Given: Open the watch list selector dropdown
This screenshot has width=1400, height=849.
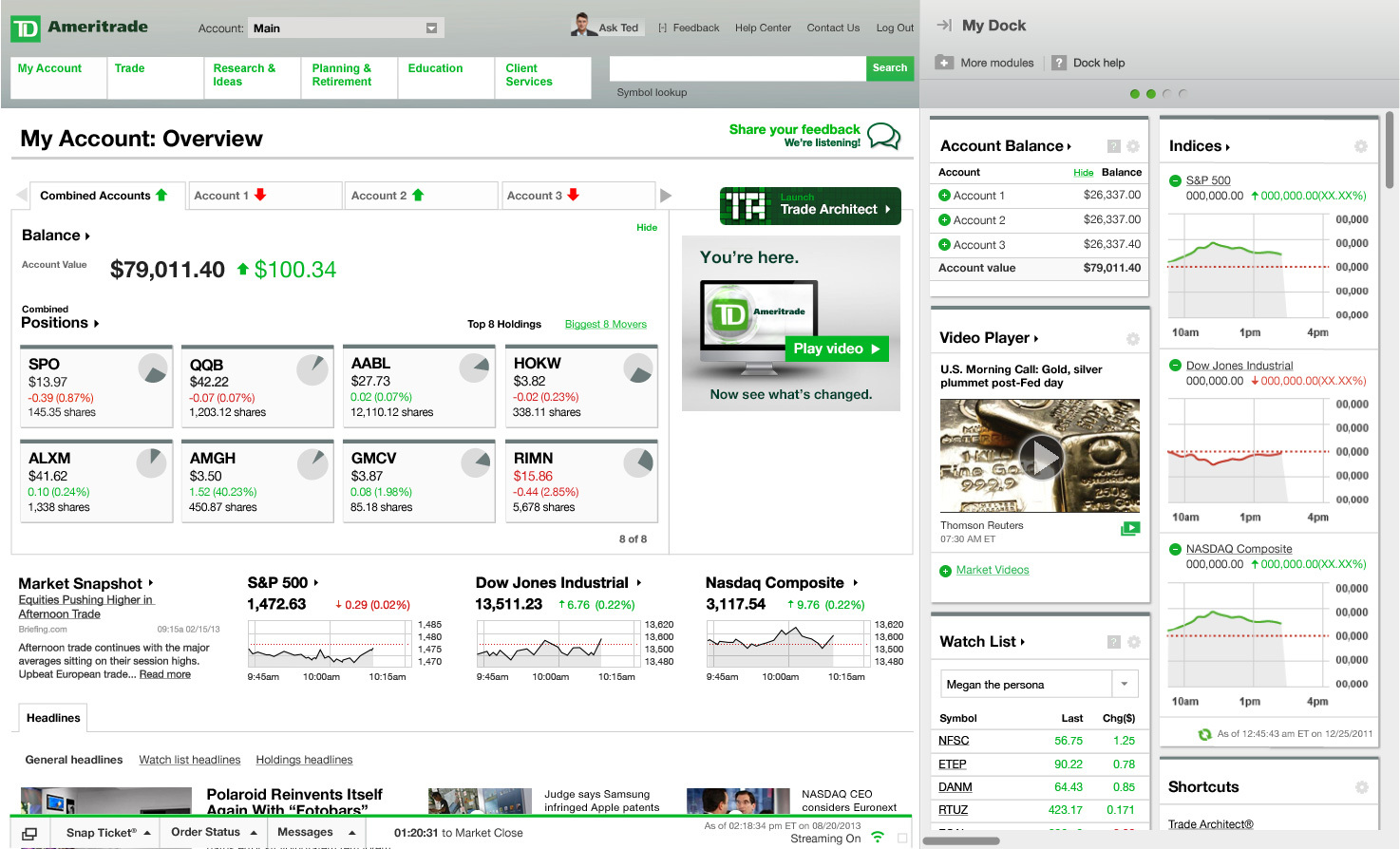Looking at the screenshot, I should click(x=1125, y=684).
